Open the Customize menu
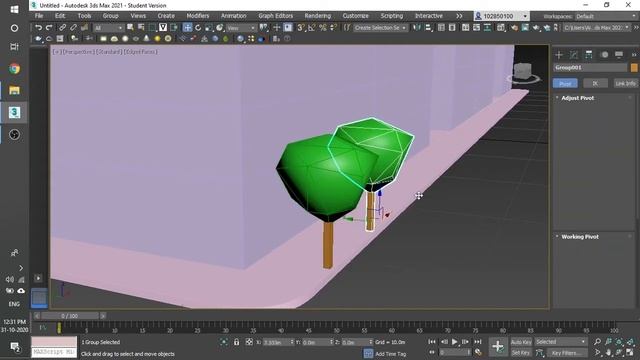 [356, 16]
